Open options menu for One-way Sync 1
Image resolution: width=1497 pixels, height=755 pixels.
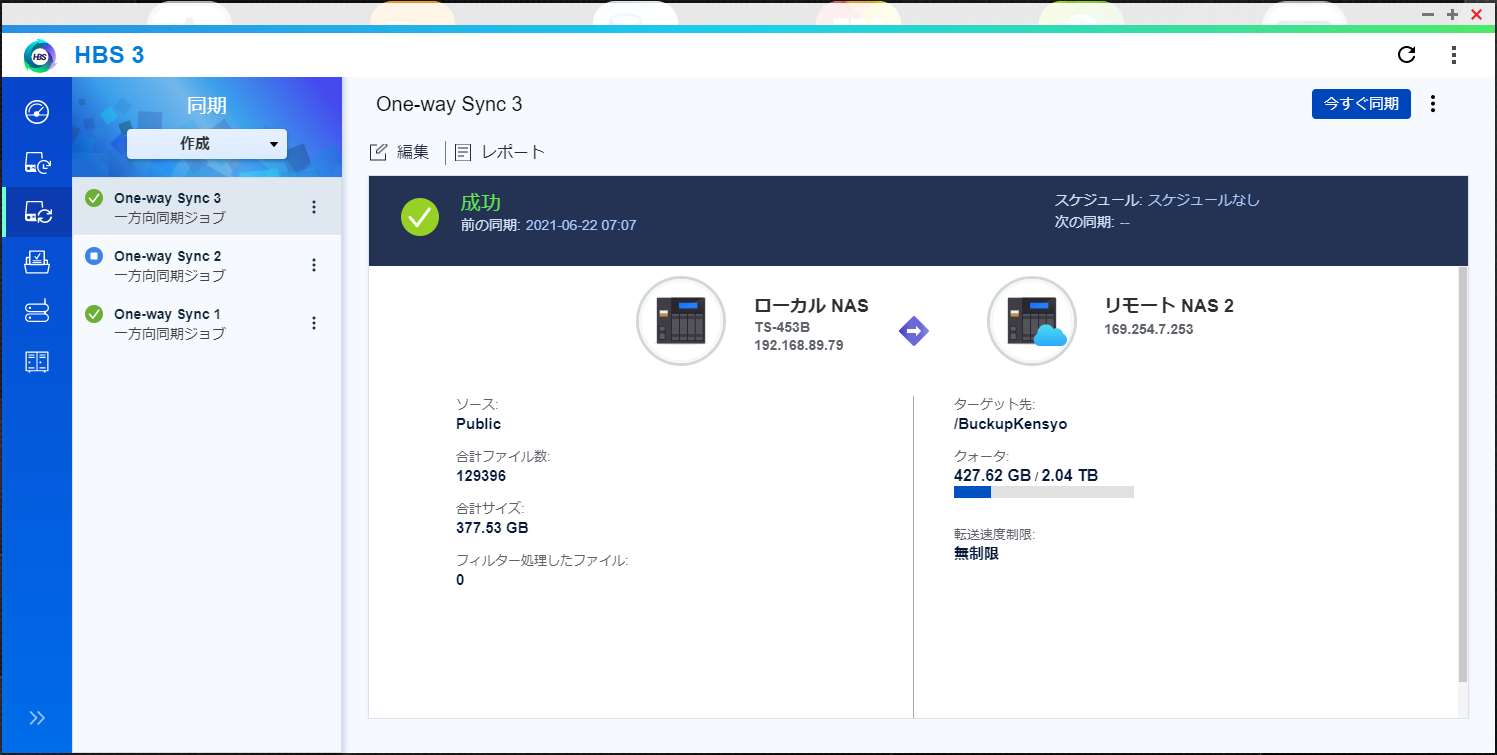314,323
